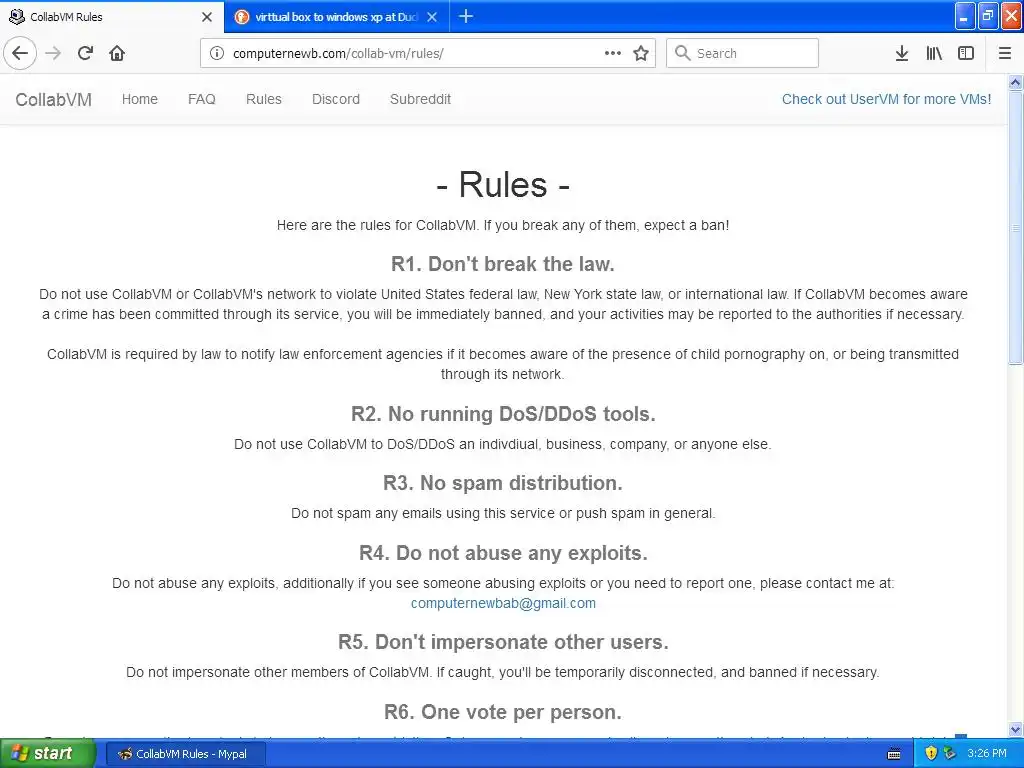Close the virtual box to windows xp tab
The image size is (1024, 768).
pyautogui.click(x=432, y=17)
